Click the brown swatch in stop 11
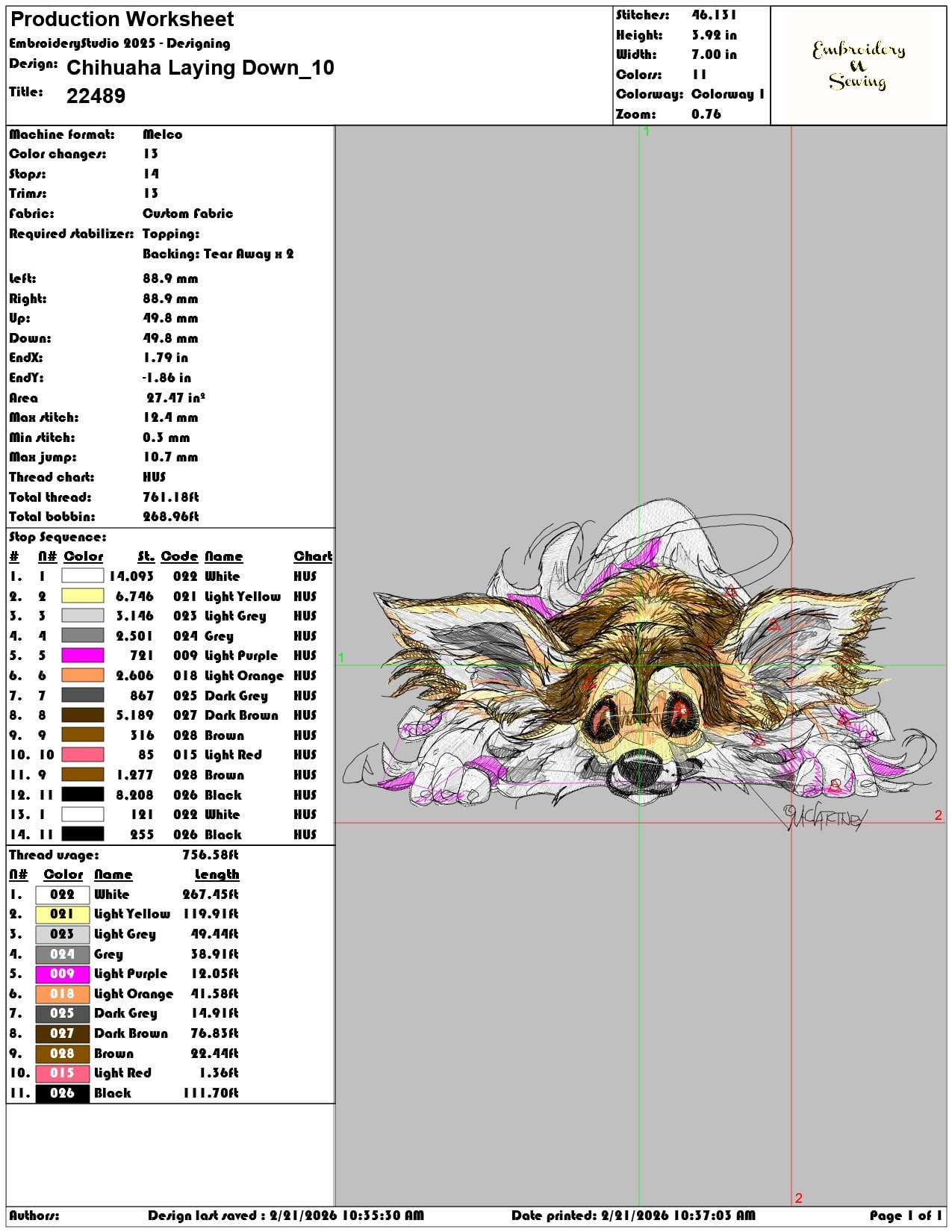The height and width of the screenshot is (1232, 952). tap(82, 775)
